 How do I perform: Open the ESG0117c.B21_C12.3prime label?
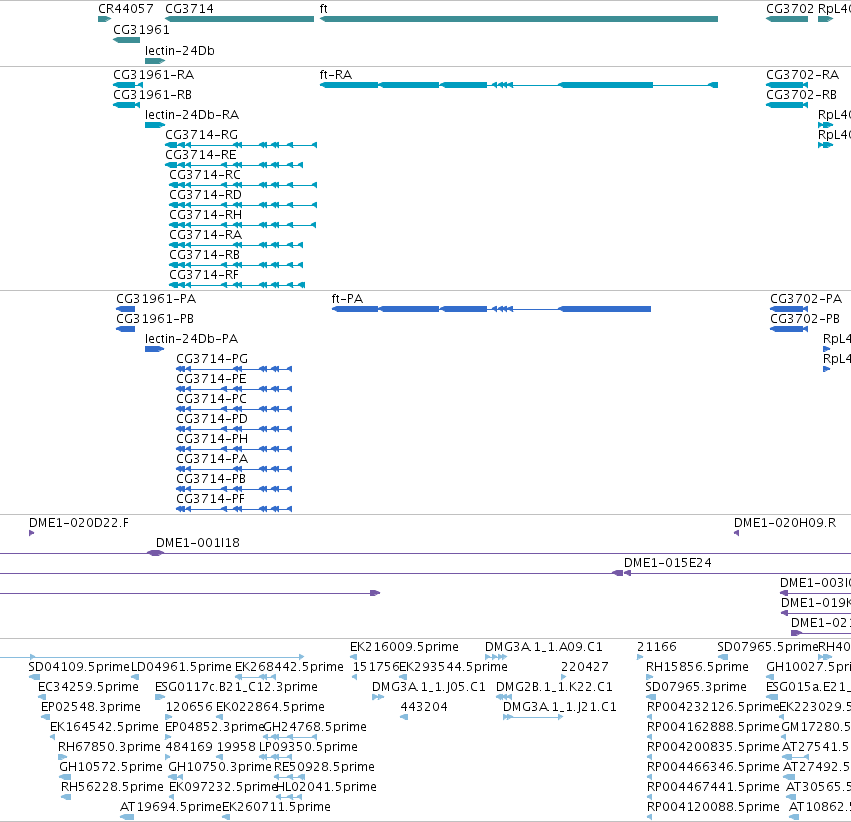236,687
